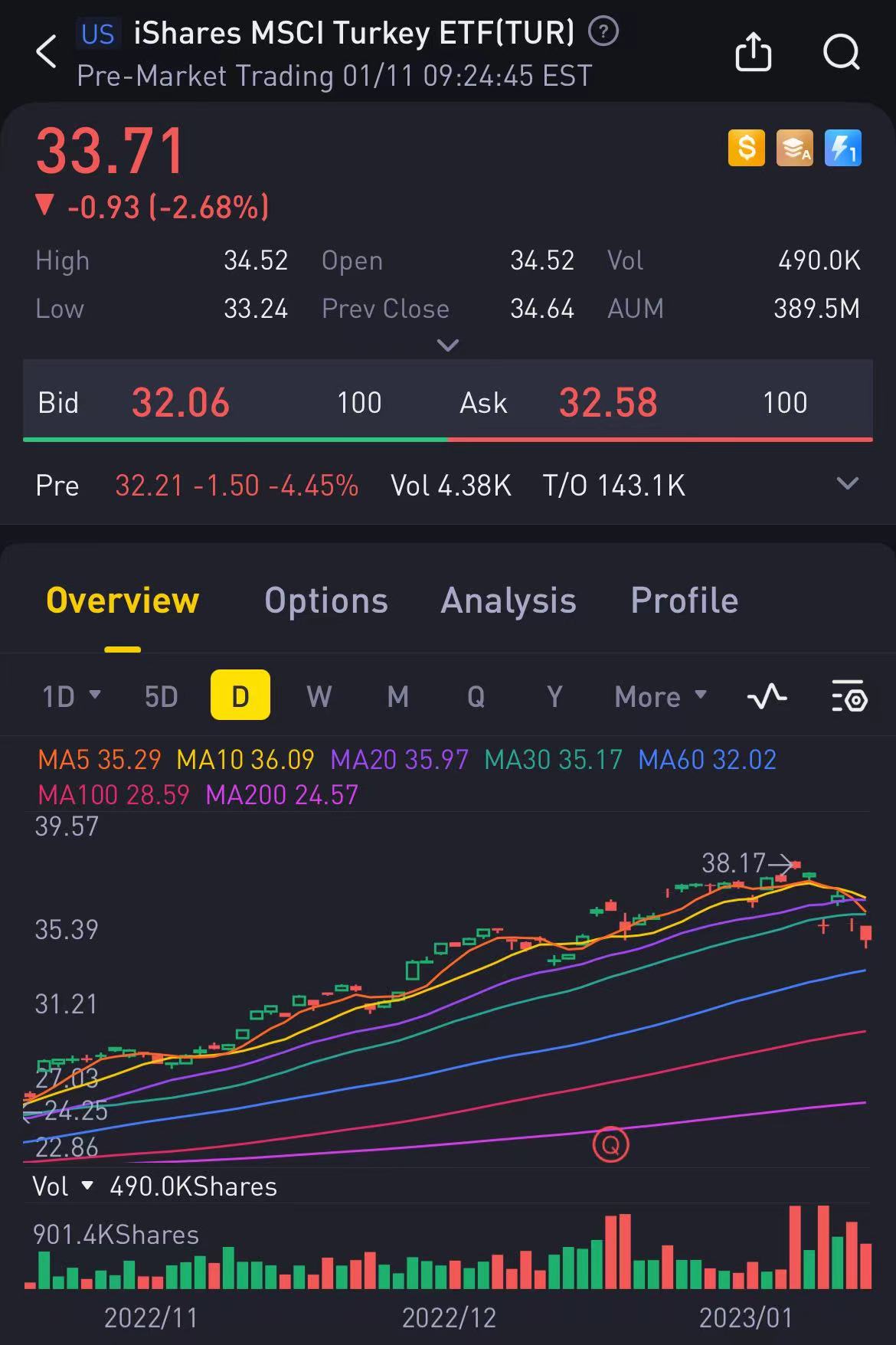Tap the iShares MSCI Turkey ETF title

point(355,32)
